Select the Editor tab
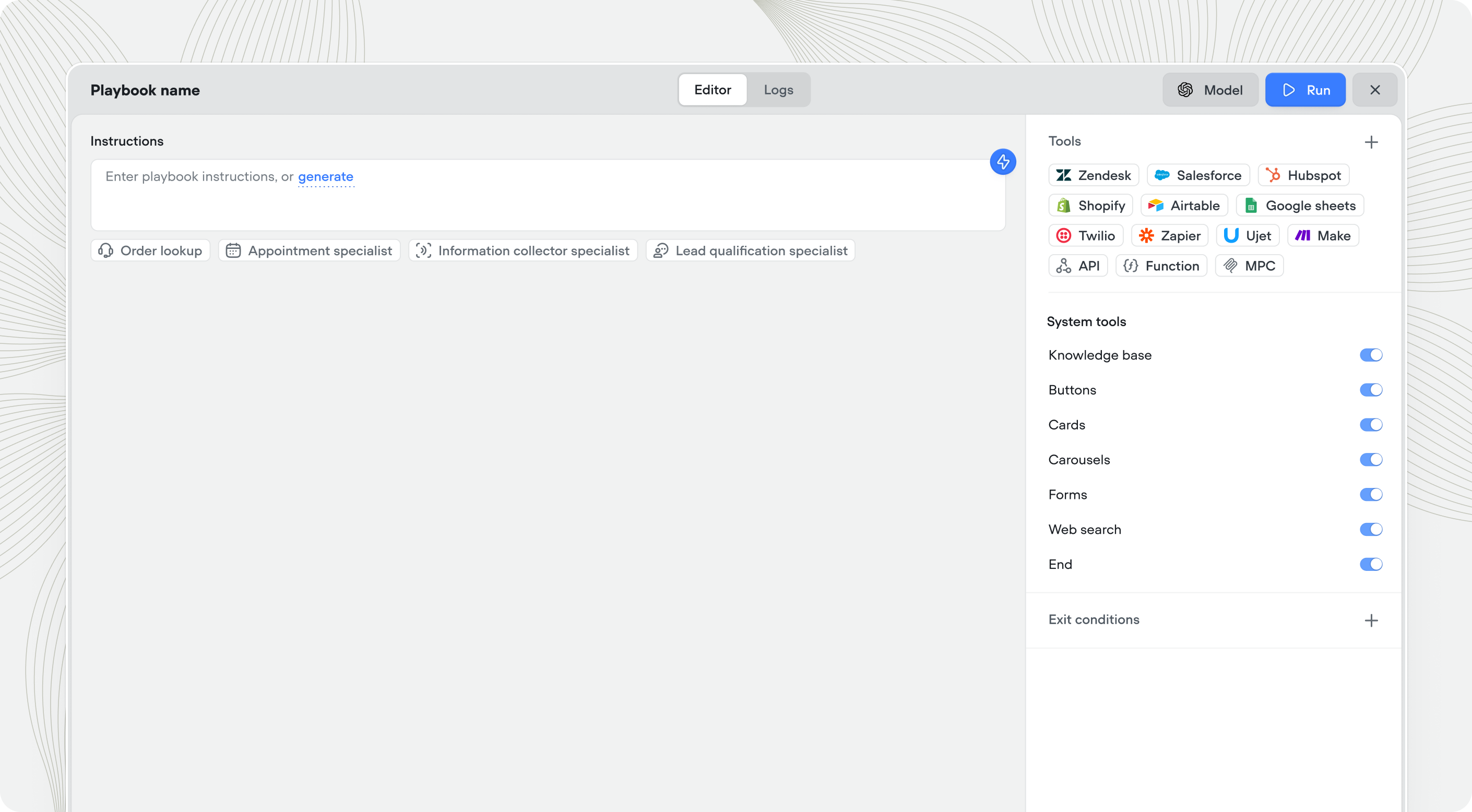Viewport: 1472px width, 812px height. click(712, 90)
